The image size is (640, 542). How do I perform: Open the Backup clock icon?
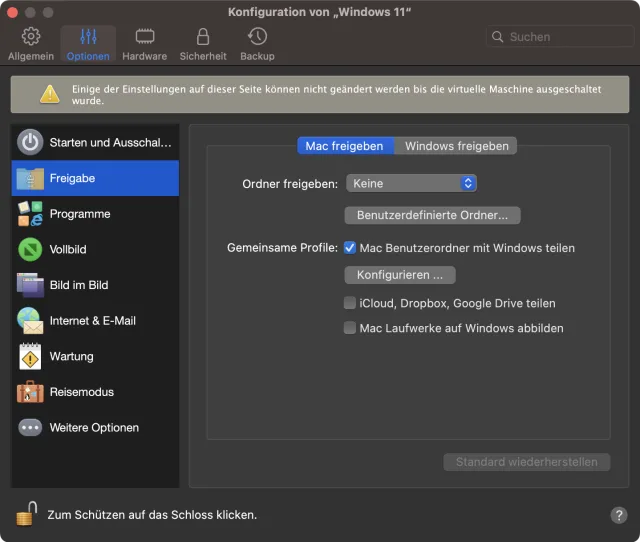click(x=257, y=37)
